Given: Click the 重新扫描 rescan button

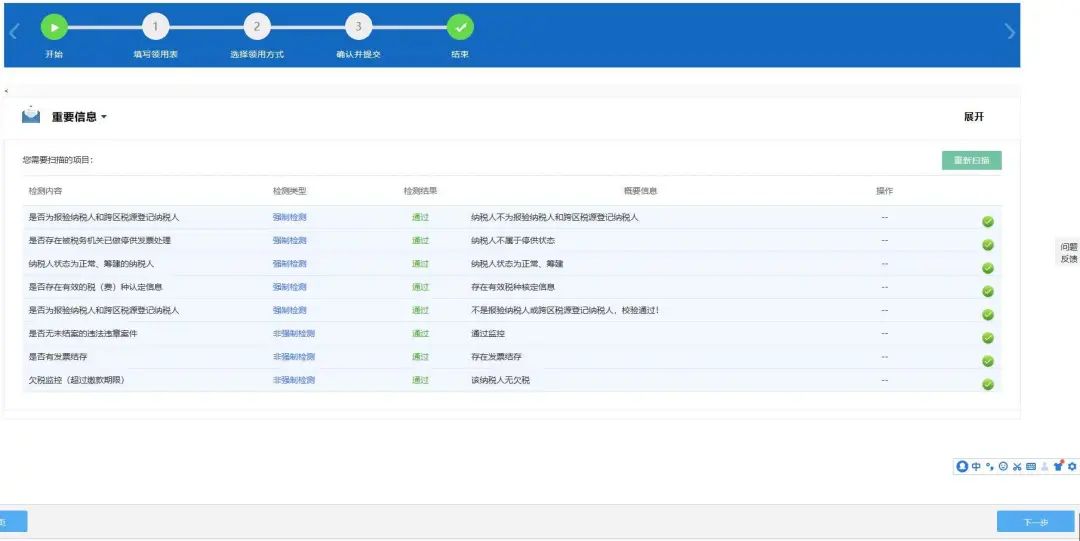Looking at the screenshot, I should (x=971, y=160).
